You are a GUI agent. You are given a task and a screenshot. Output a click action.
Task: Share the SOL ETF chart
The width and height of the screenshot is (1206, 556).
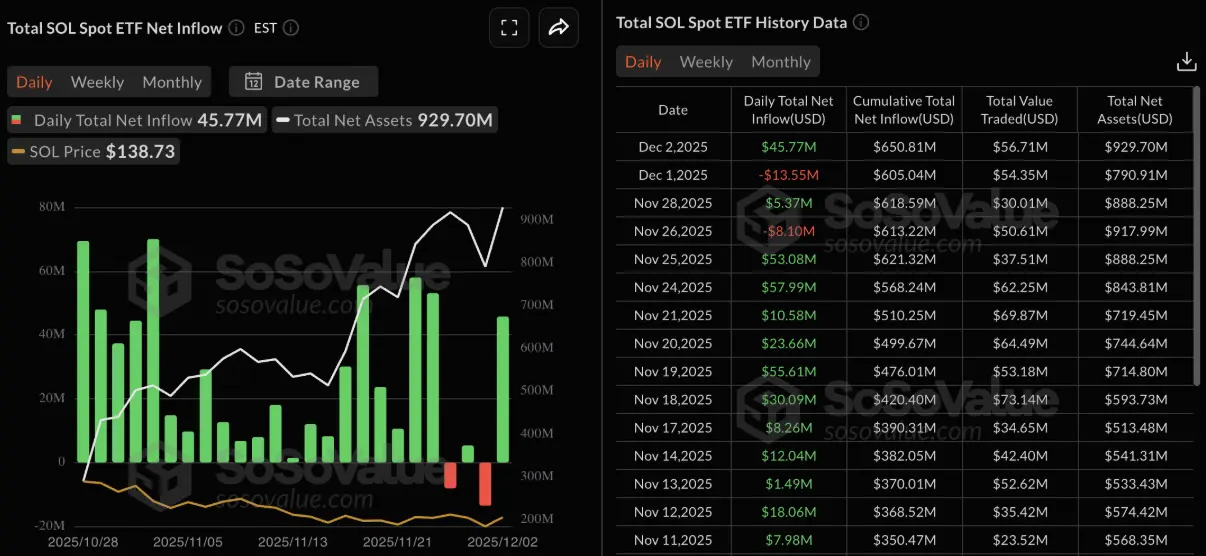click(x=558, y=28)
